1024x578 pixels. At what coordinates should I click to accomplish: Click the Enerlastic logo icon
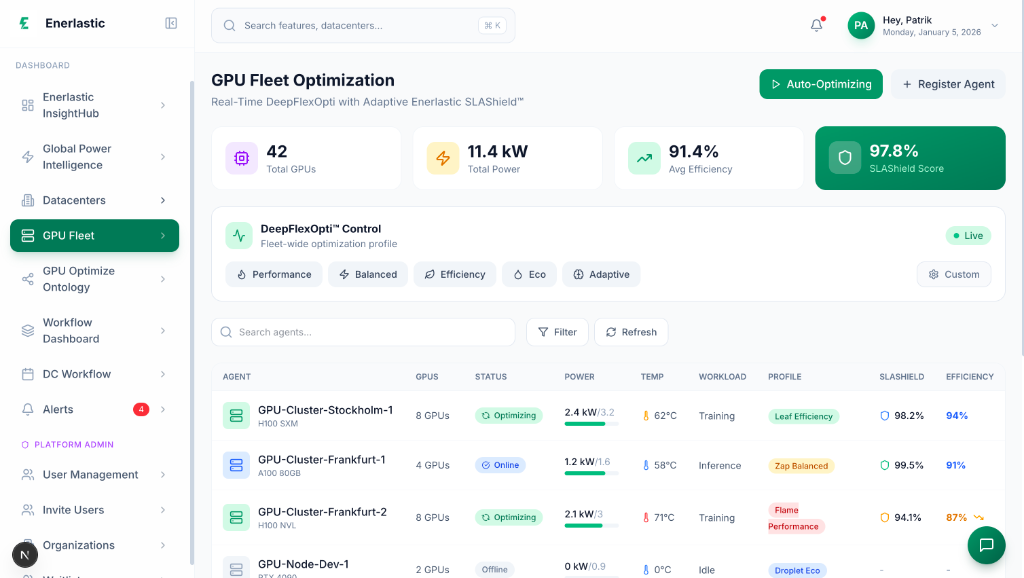pos(24,23)
